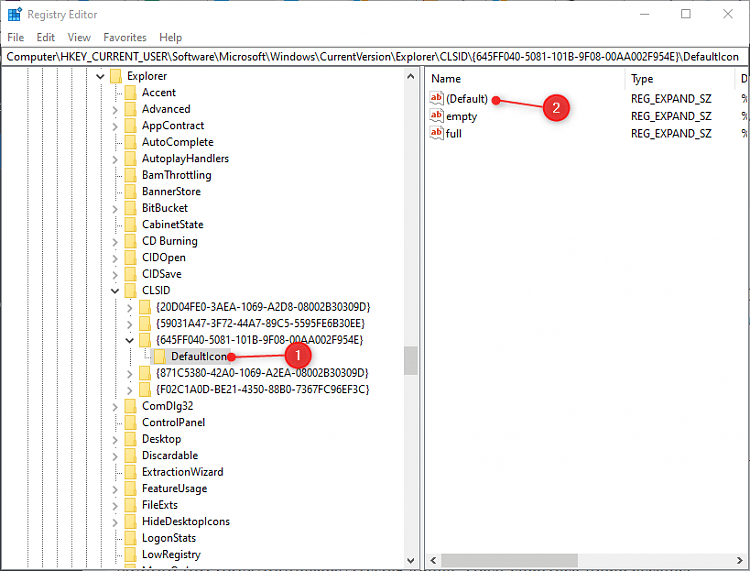Collapse the Explorer key
Viewport: 750px width, 571px height.
[100, 76]
